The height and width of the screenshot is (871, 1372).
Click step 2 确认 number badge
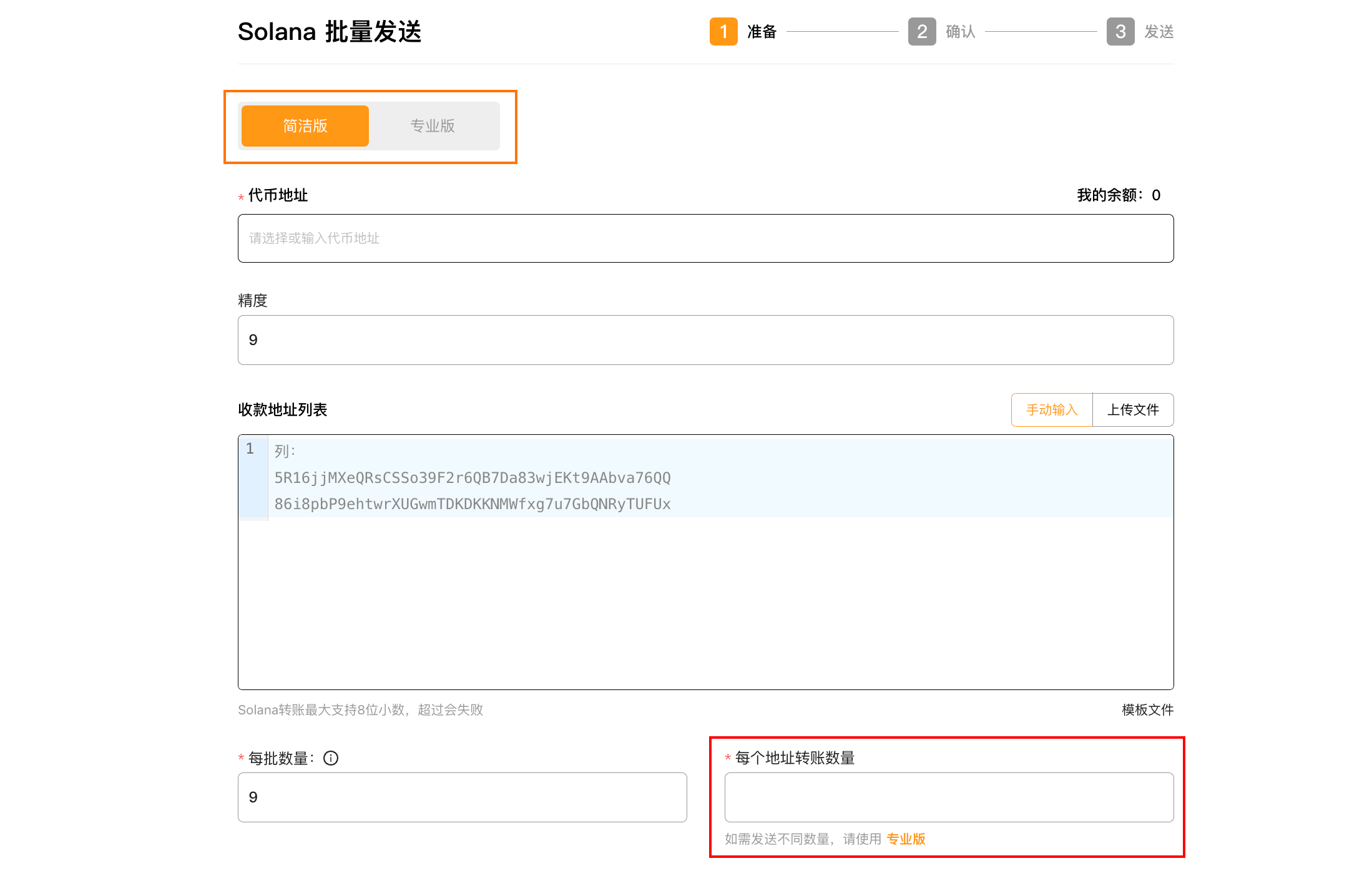(921, 31)
